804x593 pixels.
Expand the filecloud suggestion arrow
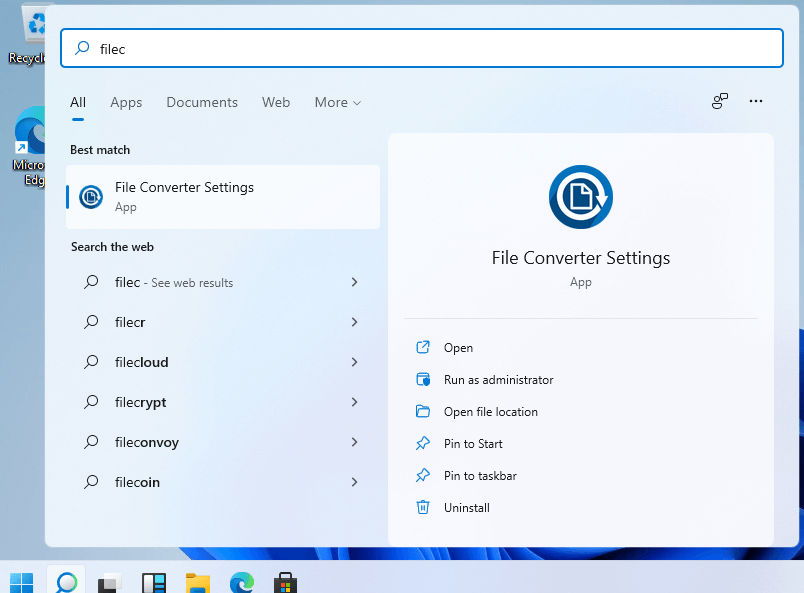[354, 362]
